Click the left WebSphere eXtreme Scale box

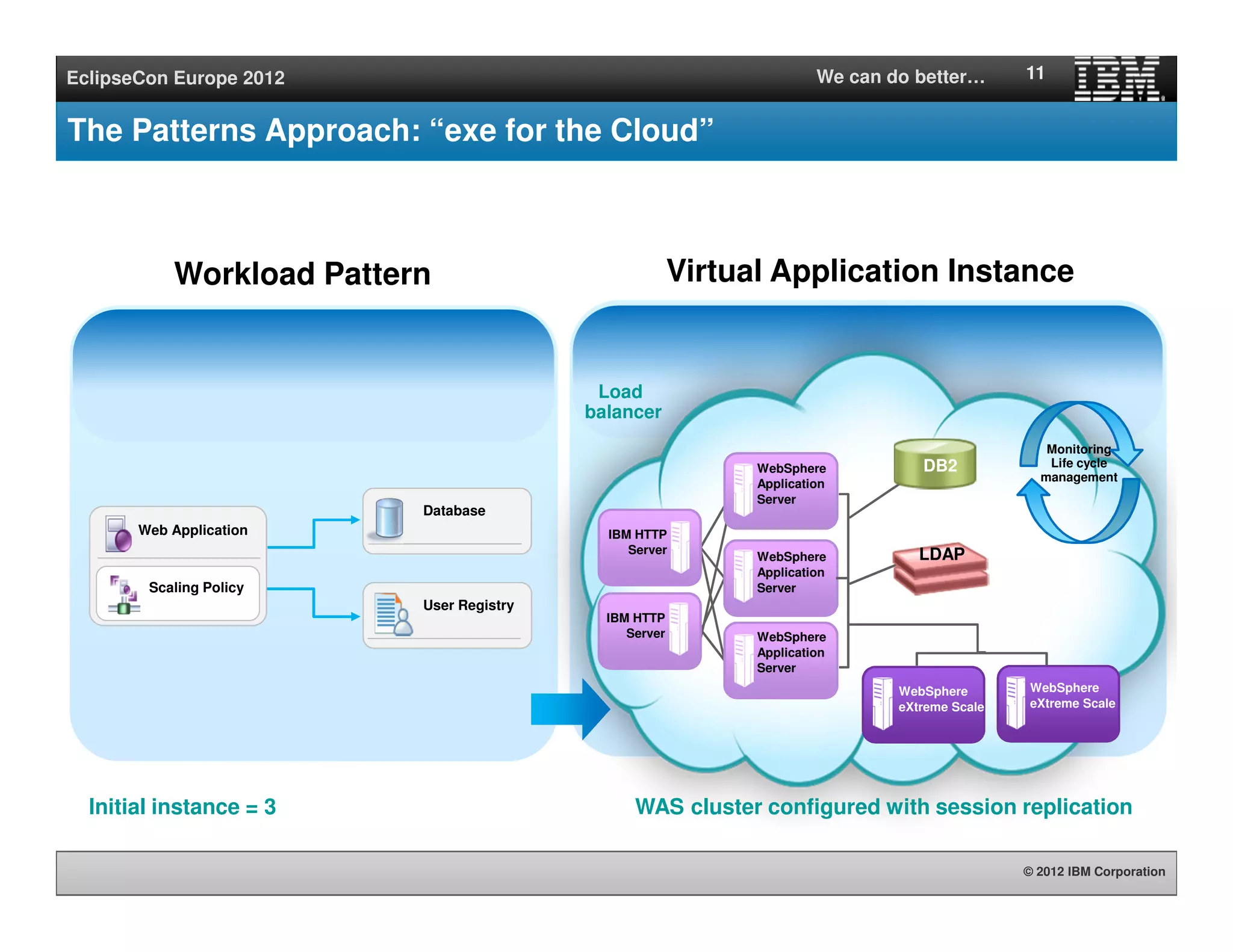coord(924,704)
